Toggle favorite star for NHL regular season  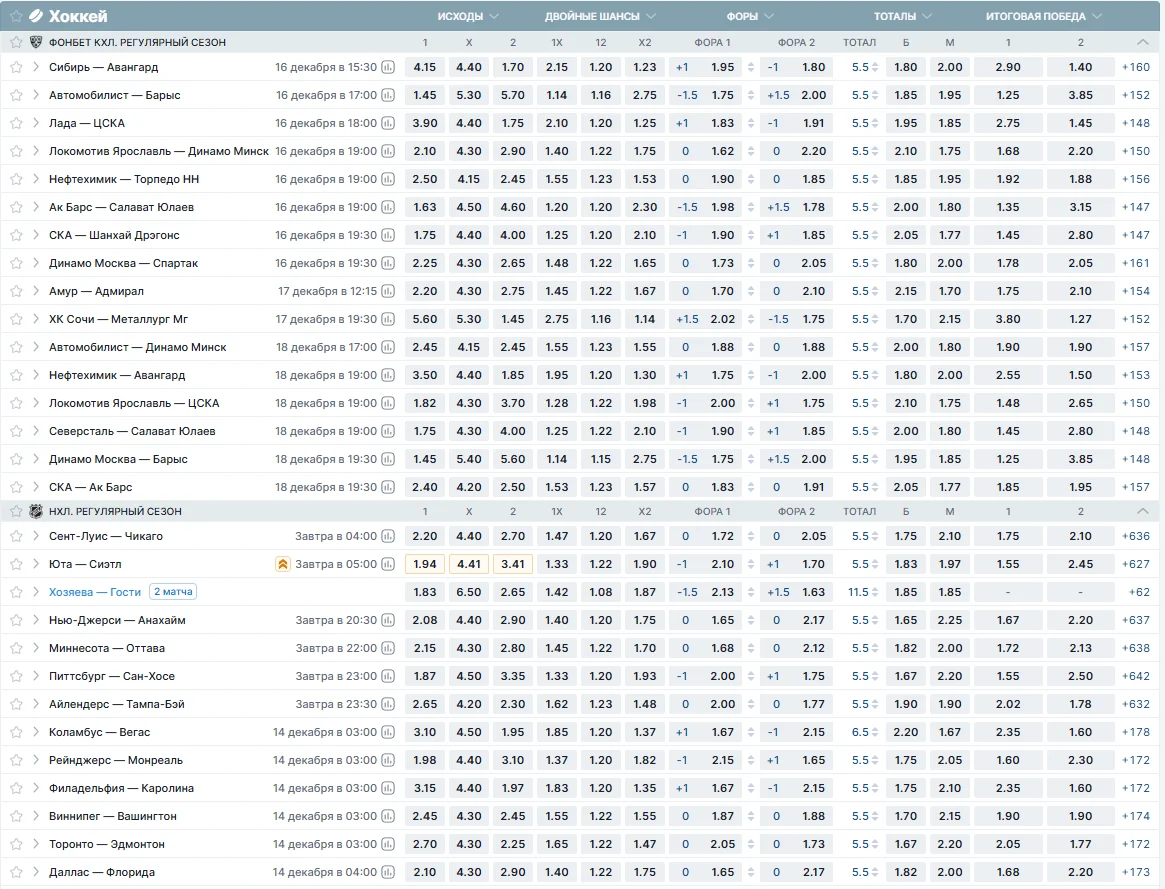click(x=16, y=511)
